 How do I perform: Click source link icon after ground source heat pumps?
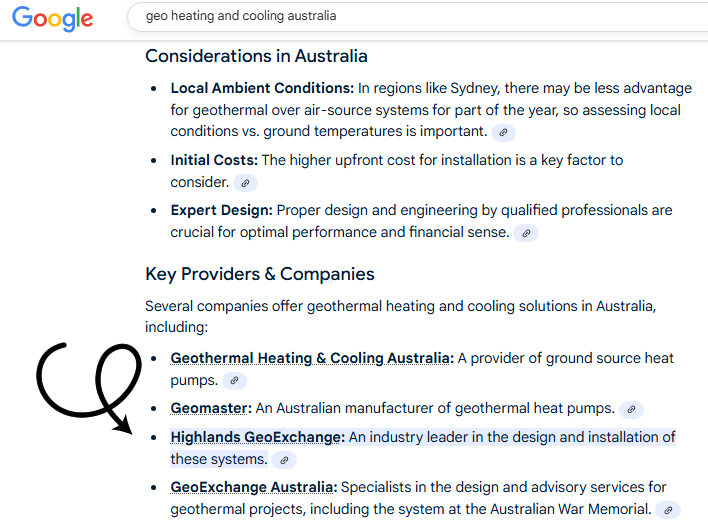click(x=234, y=381)
